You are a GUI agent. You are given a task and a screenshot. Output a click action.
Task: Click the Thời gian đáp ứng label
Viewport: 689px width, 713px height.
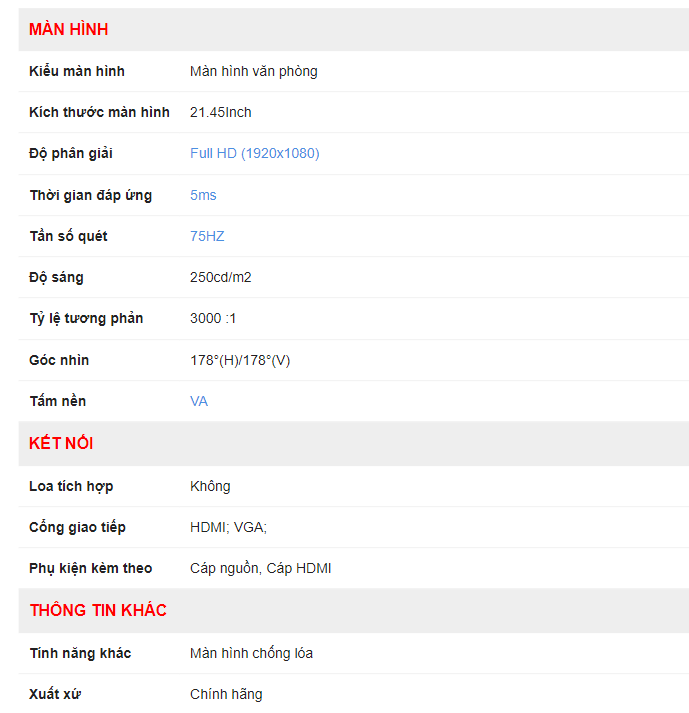point(90,195)
